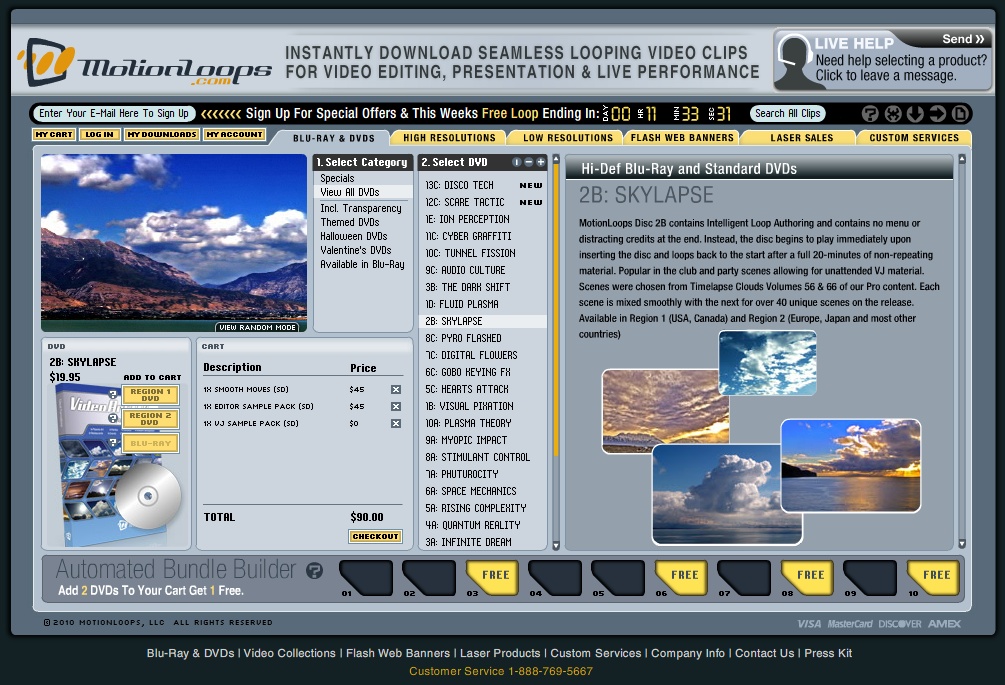
Task: Select 13C: Disco Tech DVD
Action: click(x=483, y=185)
